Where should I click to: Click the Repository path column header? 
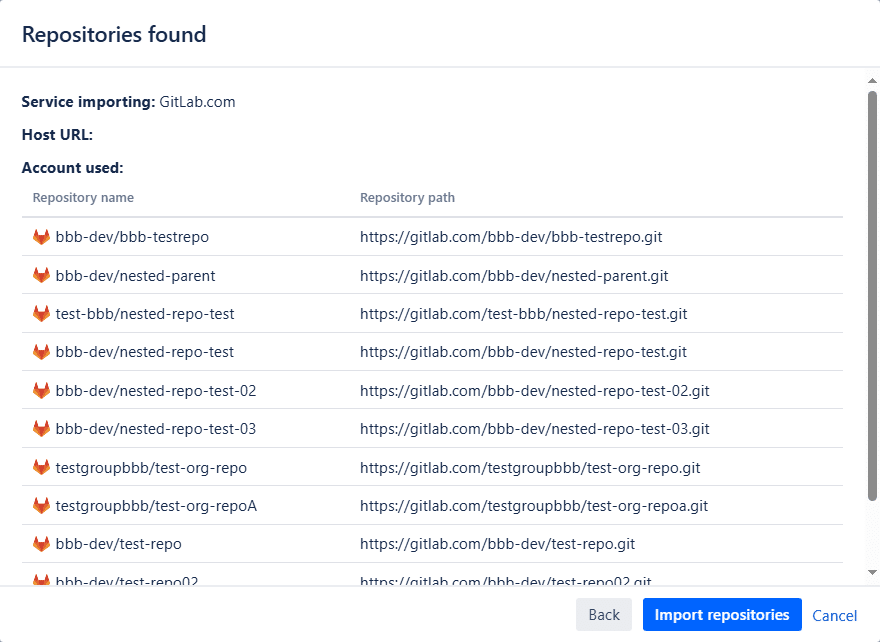point(407,198)
